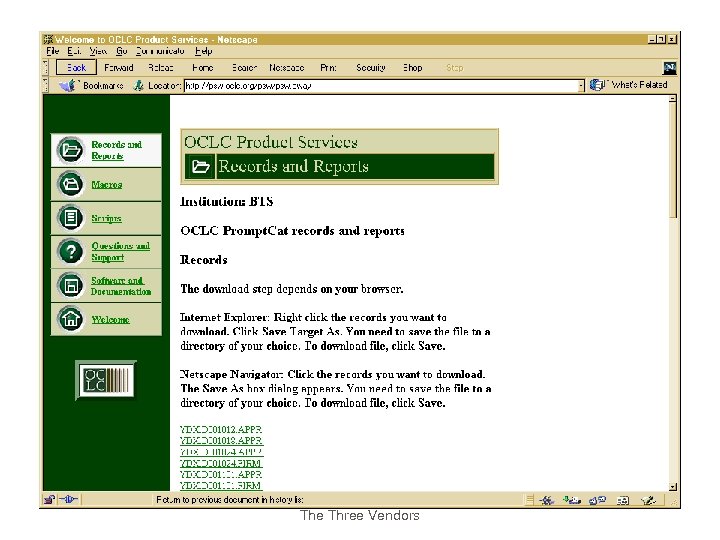This screenshot has height=540, width=720.
Task: Click the Scripts document icon in sidebar
Action: [70, 218]
